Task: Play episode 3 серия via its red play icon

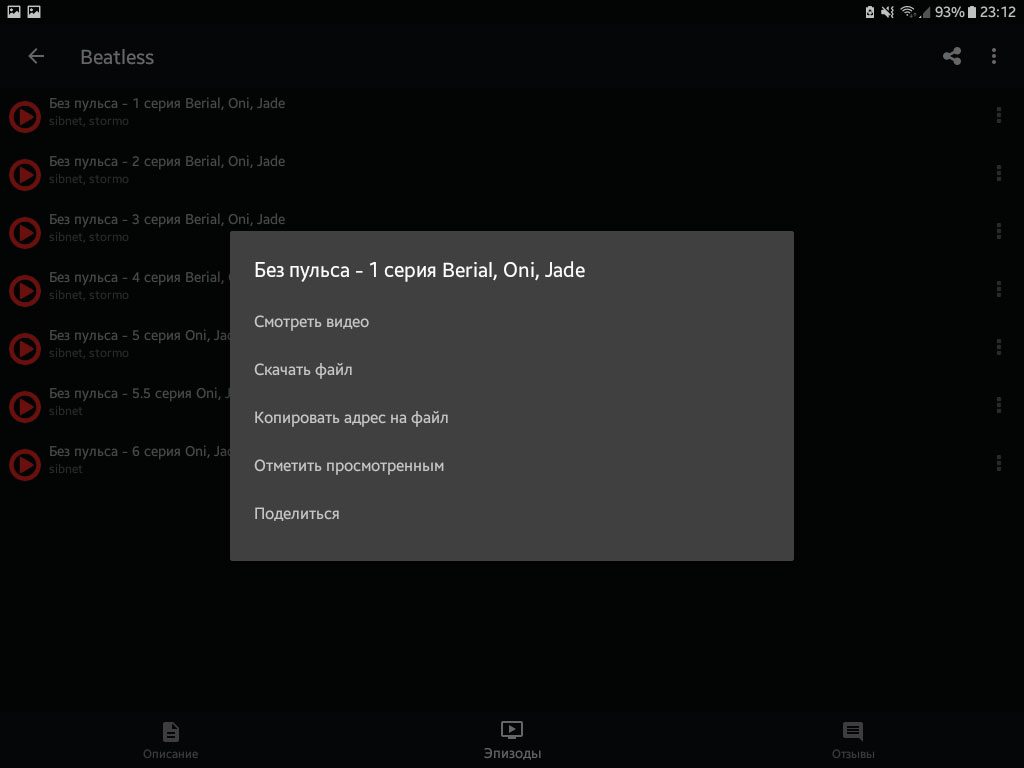Action: pyautogui.click(x=25, y=233)
